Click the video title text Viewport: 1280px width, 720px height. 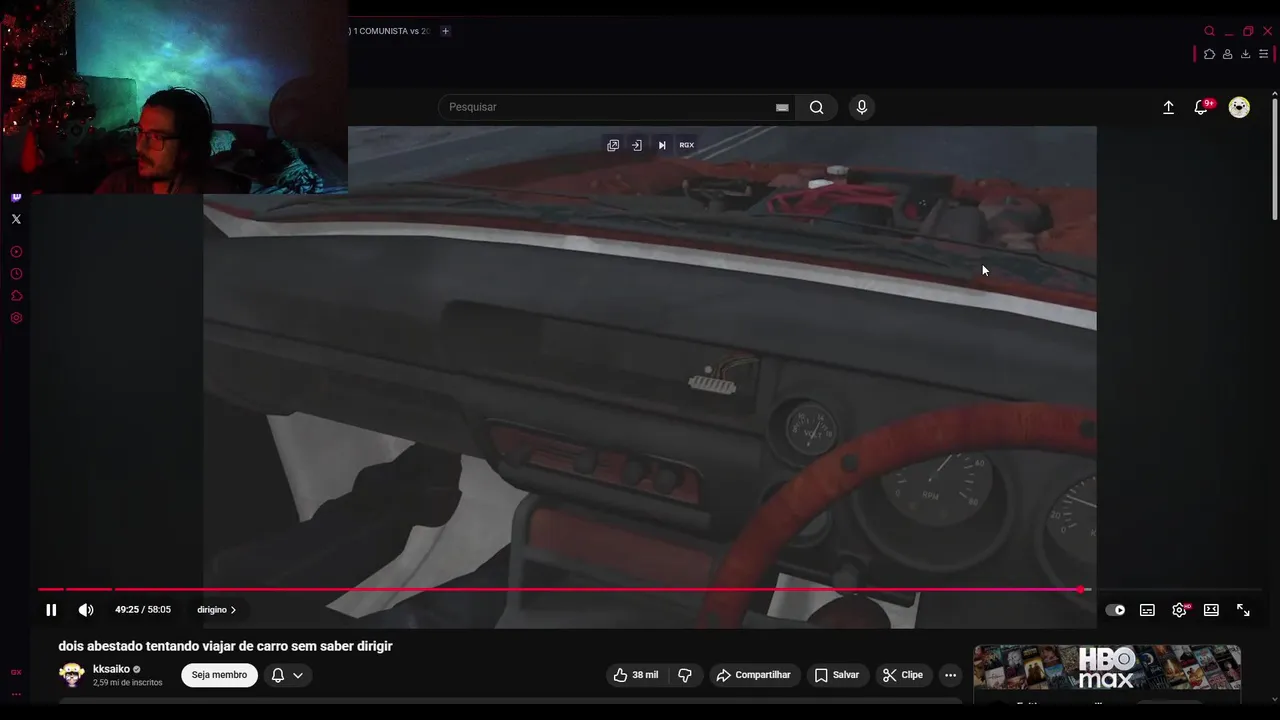pos(225,646)
